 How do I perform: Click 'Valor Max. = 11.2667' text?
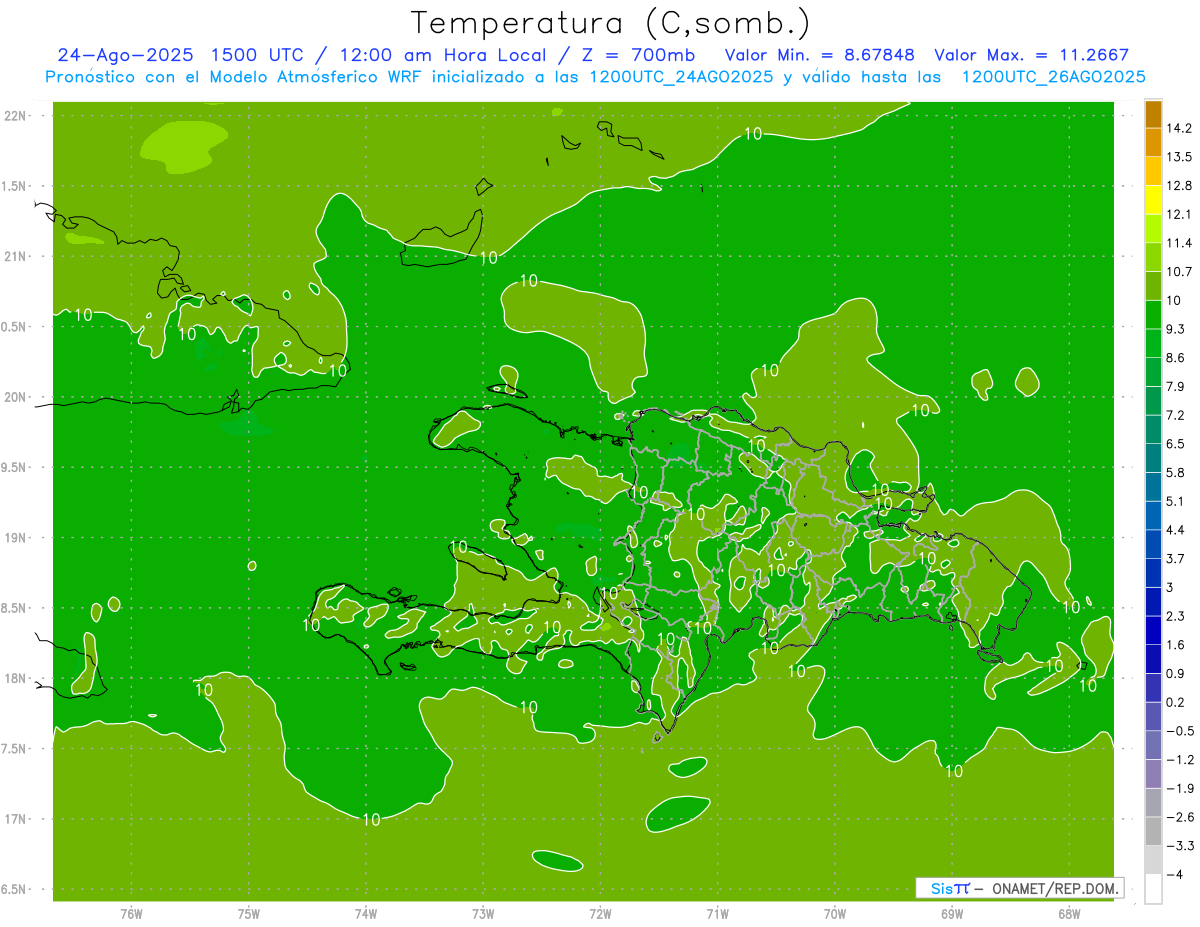[x=1031, y=56]
